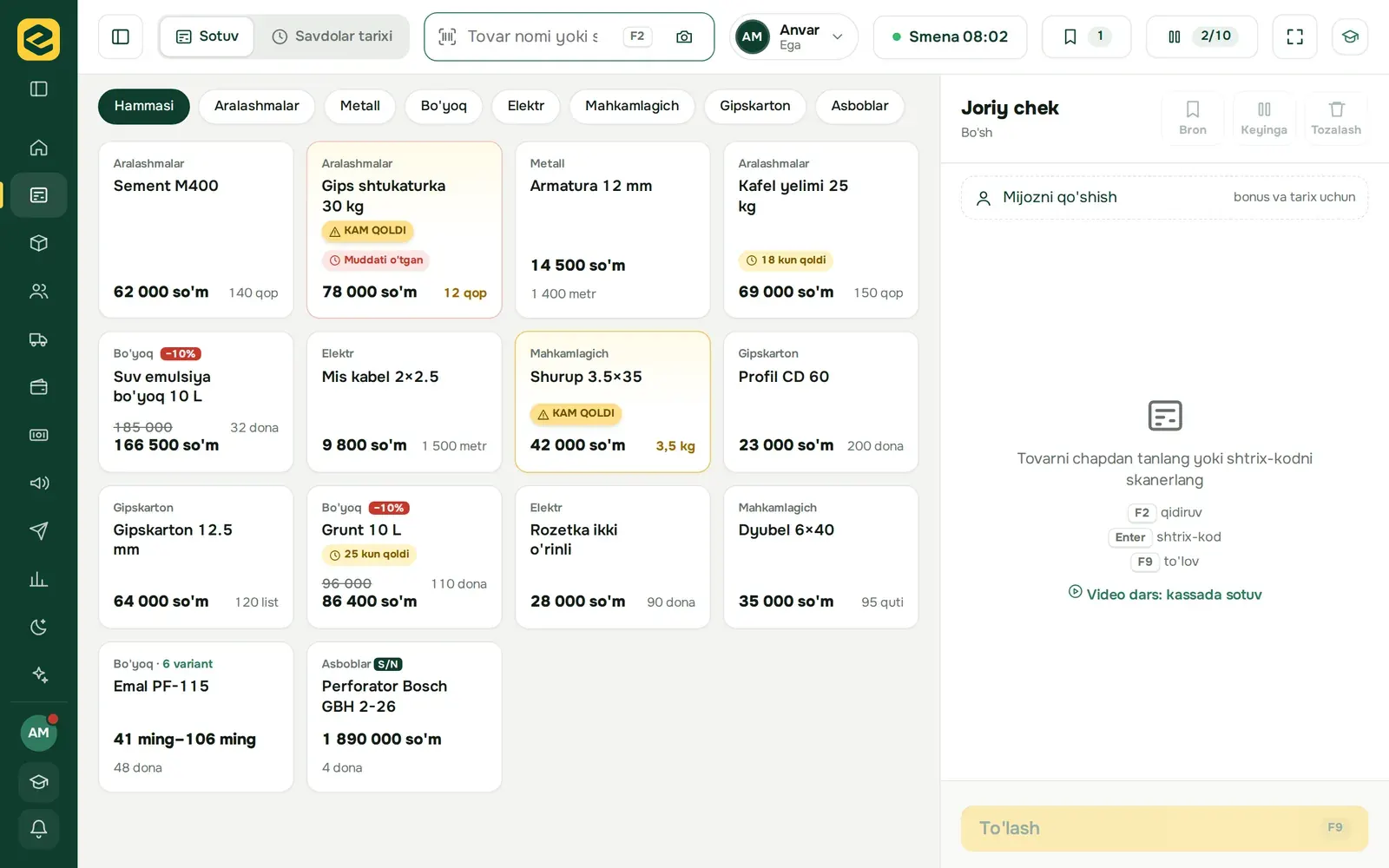Switch to Savdolar tarixi tab

point(332,36)
